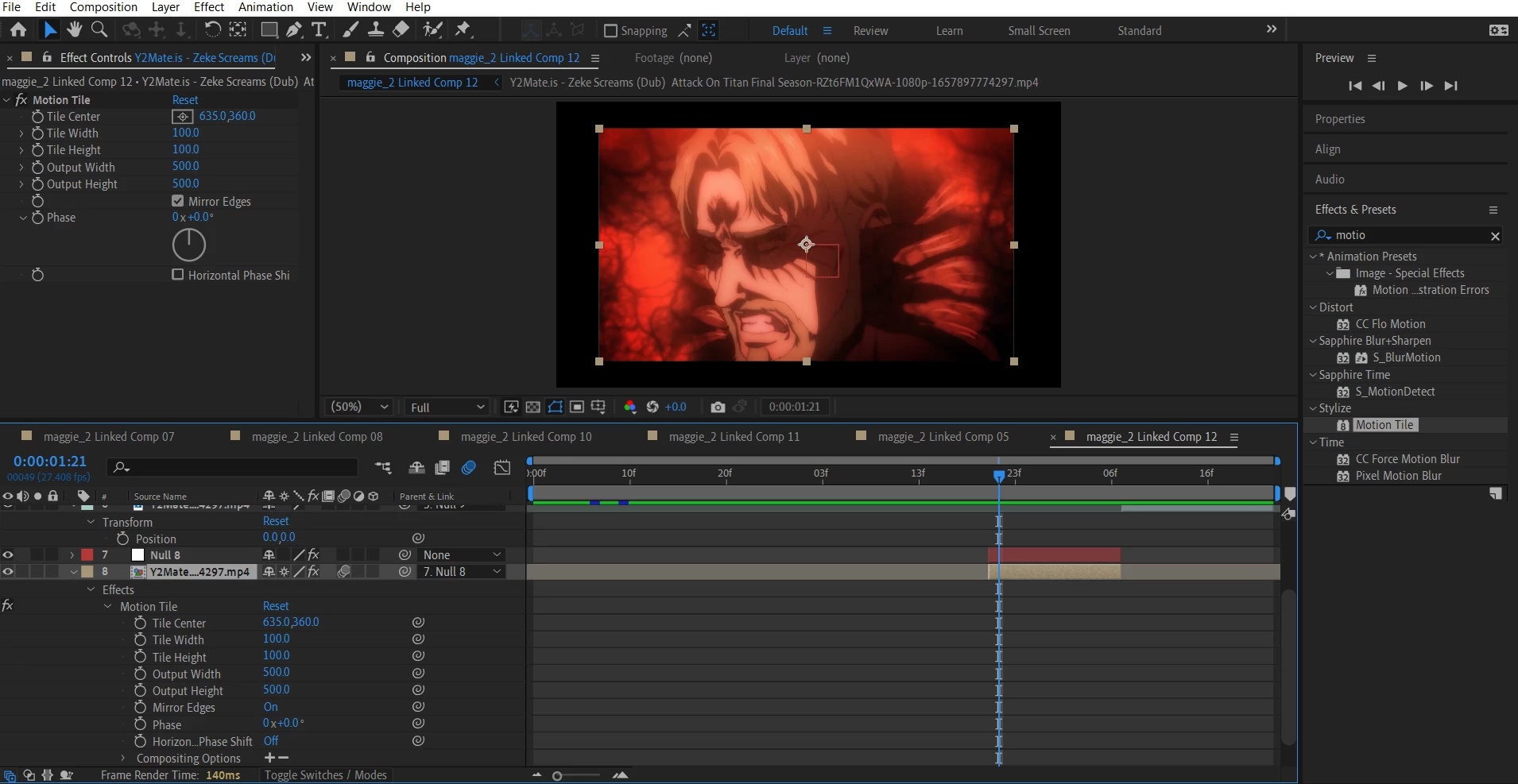The height and width of the screenshot is (784, 1518).
Task: Step to the next frame in Preview
Action: coord(1427,86)
